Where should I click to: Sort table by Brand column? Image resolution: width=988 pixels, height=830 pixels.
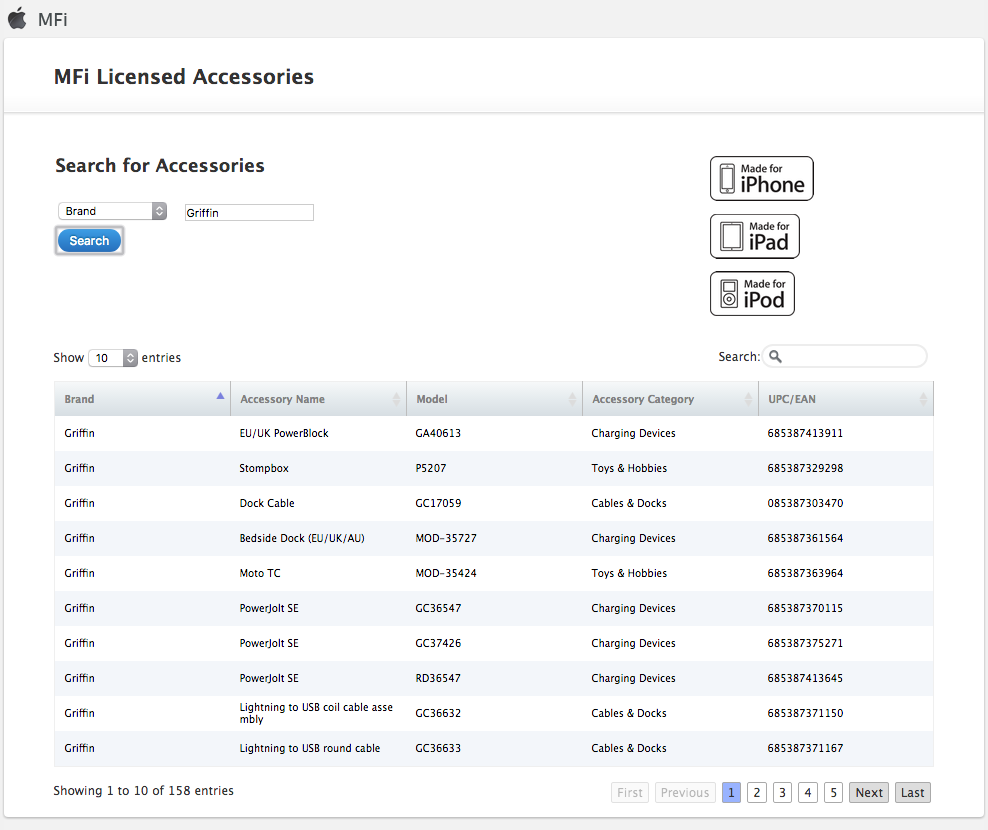[142, 399]
